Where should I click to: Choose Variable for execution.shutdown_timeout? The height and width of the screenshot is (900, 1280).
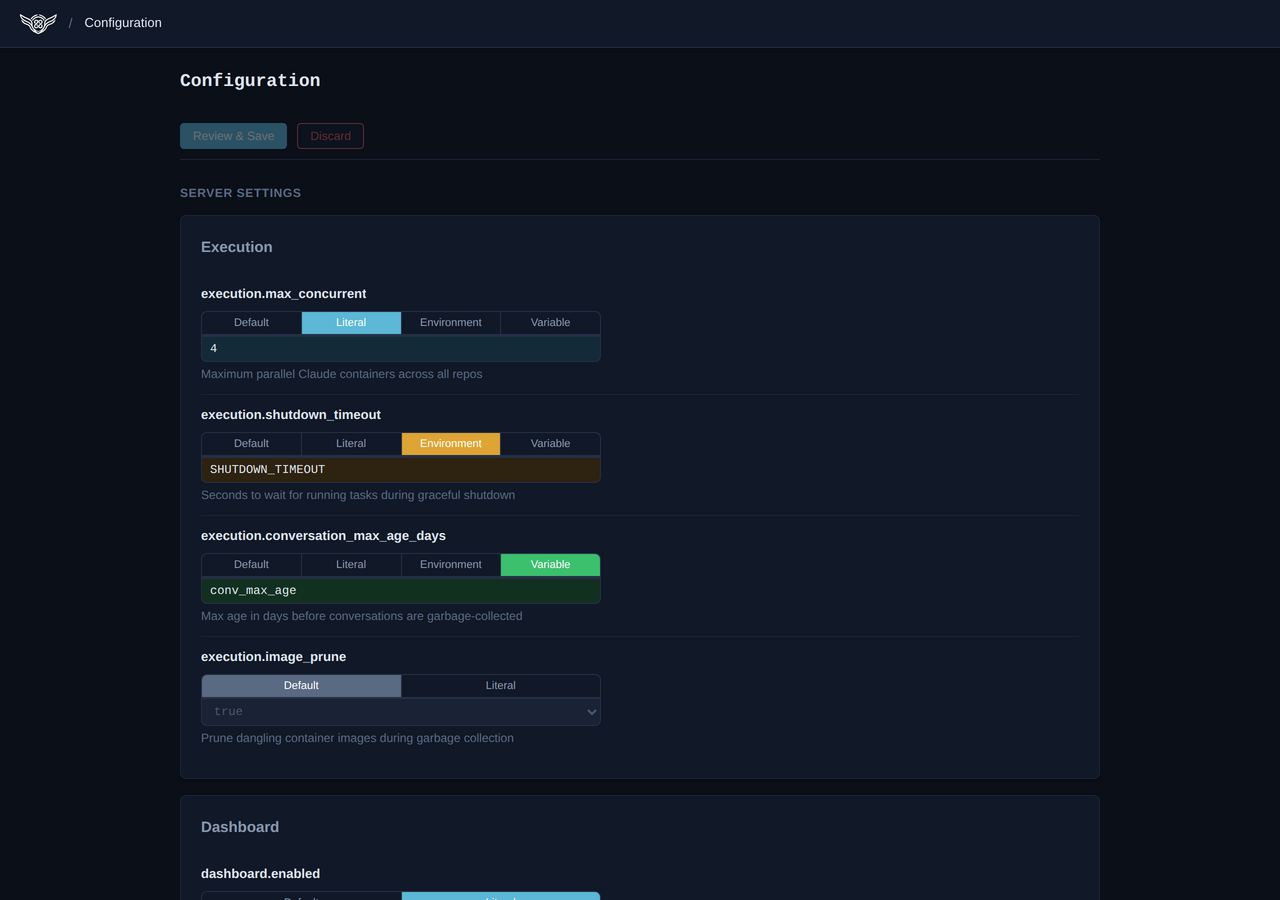(550, 444)
